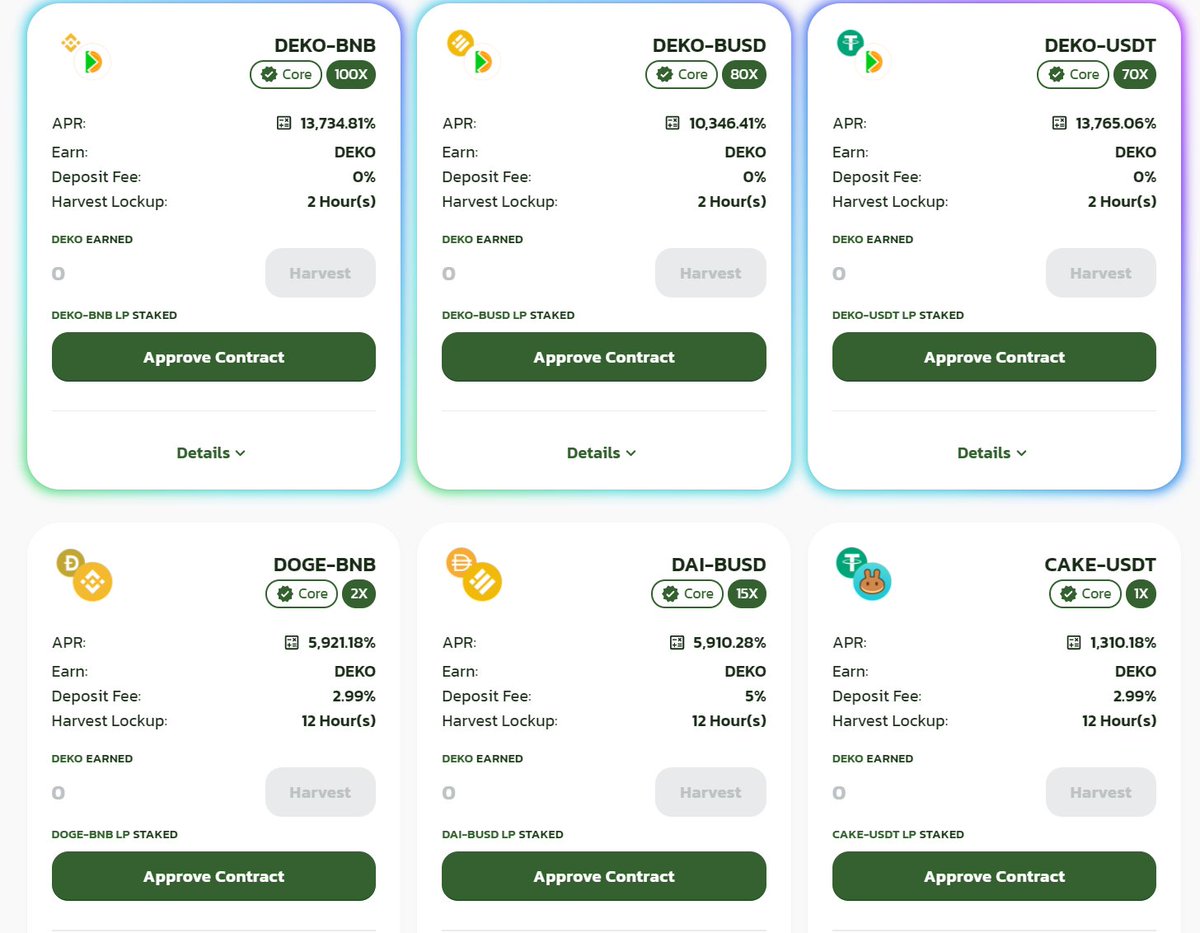Click the DEKO-BUSD farm title
The width and height of the screenshot is (1200, 933).
pos(709,45)
